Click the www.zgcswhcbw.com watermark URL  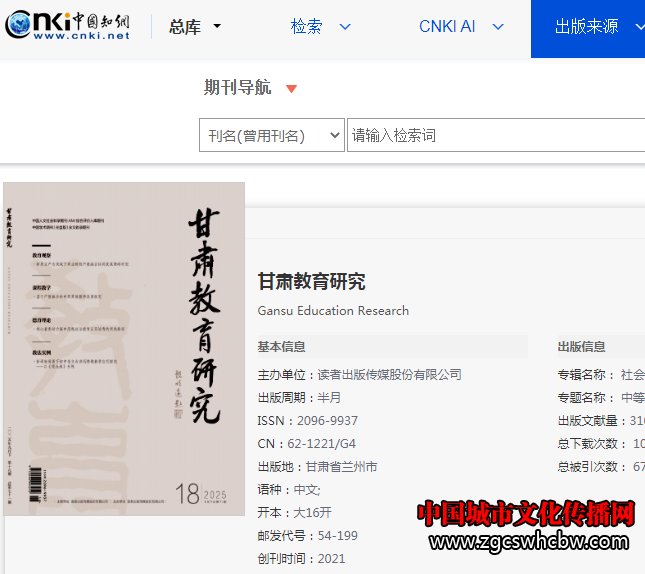tap(532, 543)
